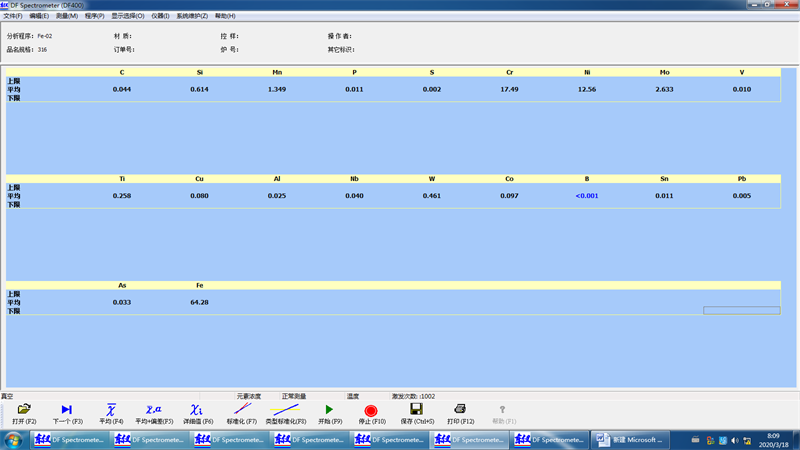Select the Average (平均 F4) icon

[x=111, y=411]
